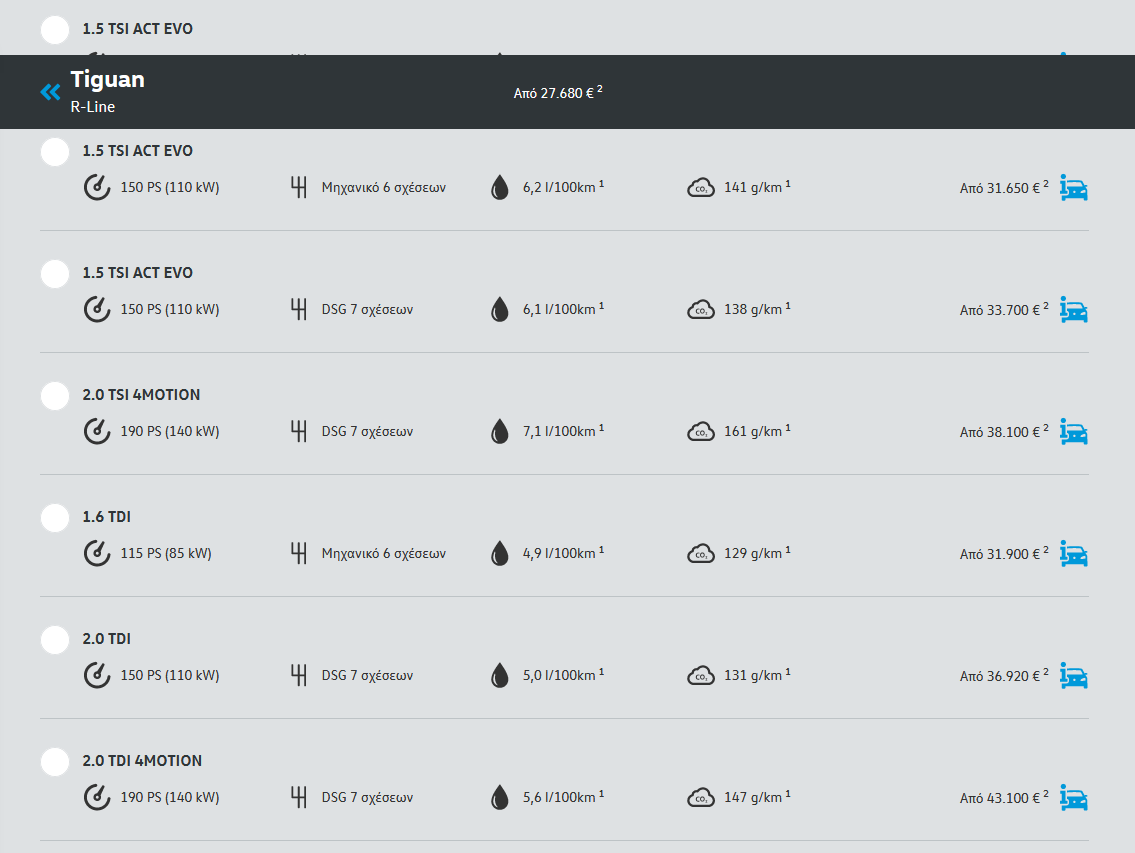
Task: Click the 7,1 l/100km consumption value
Action: pos(563,431)
